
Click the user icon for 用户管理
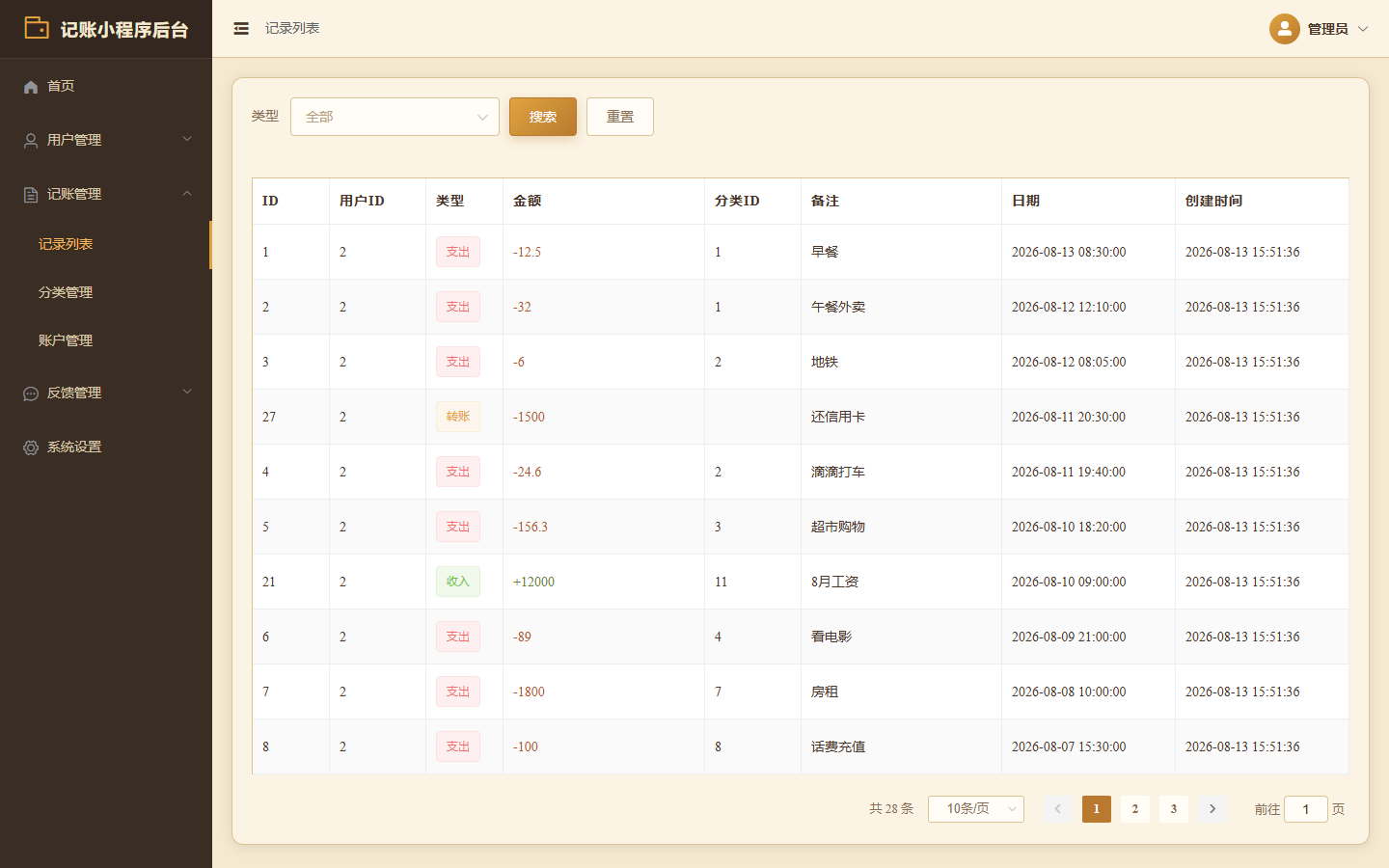tap(31, 141)
